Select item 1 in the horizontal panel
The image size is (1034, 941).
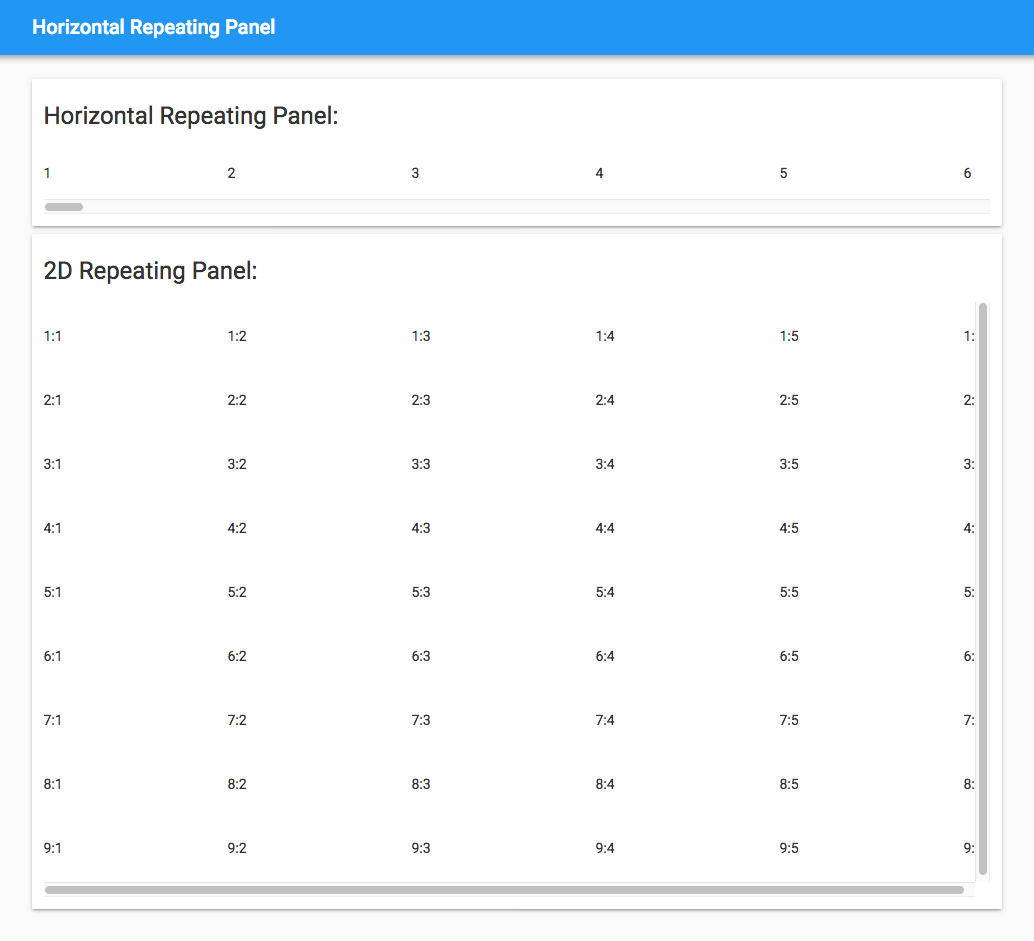(47, 173)
